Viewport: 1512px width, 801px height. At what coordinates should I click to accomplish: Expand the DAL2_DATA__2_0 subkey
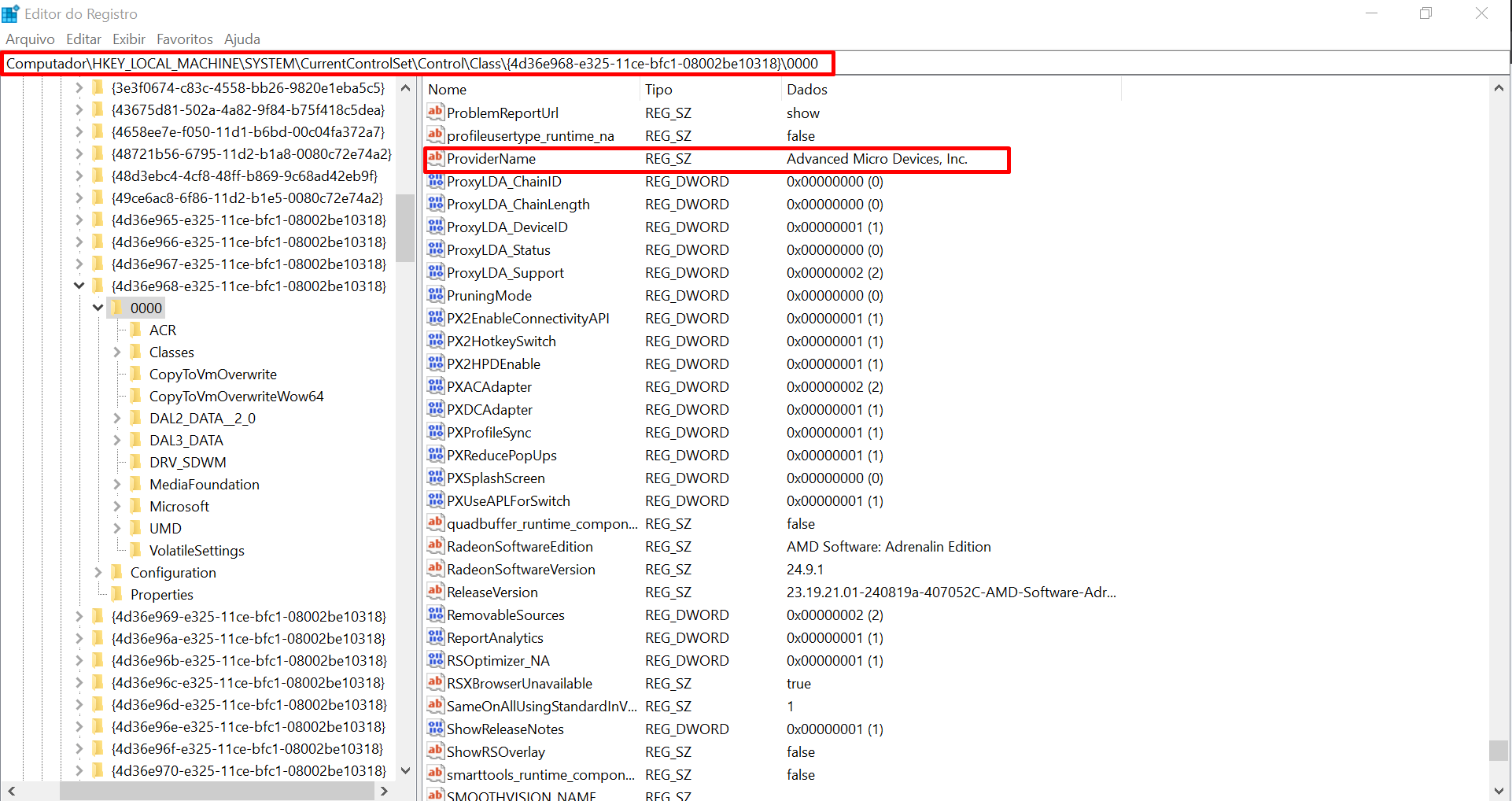(x=116, y=418)
